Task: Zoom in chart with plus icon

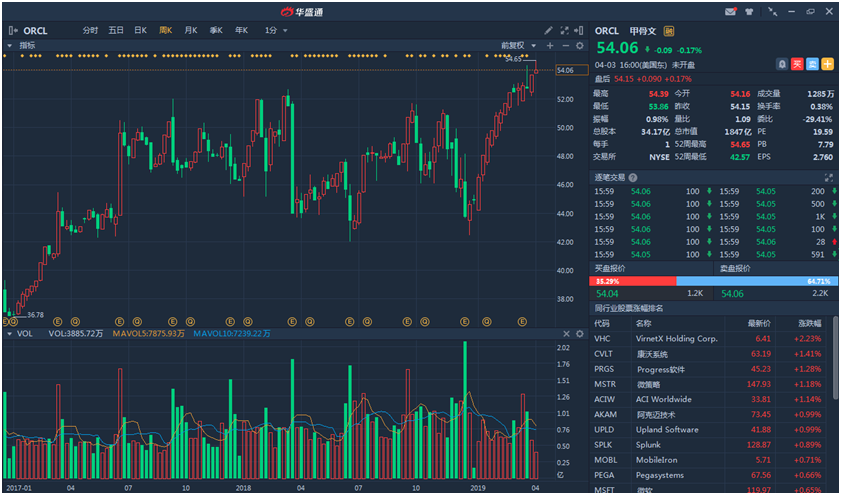Action: (549, 45)
